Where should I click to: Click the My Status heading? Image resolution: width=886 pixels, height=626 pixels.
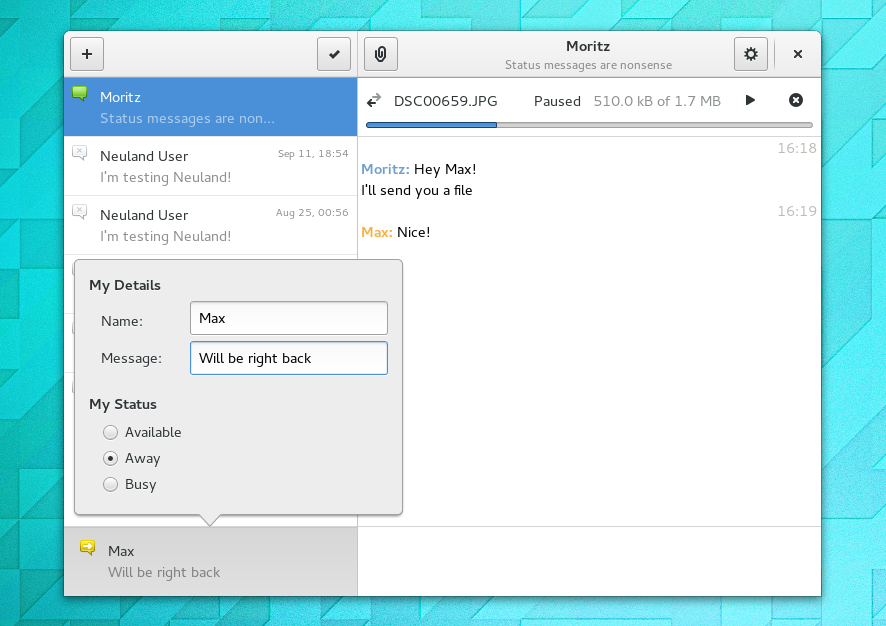coord(123,405)
